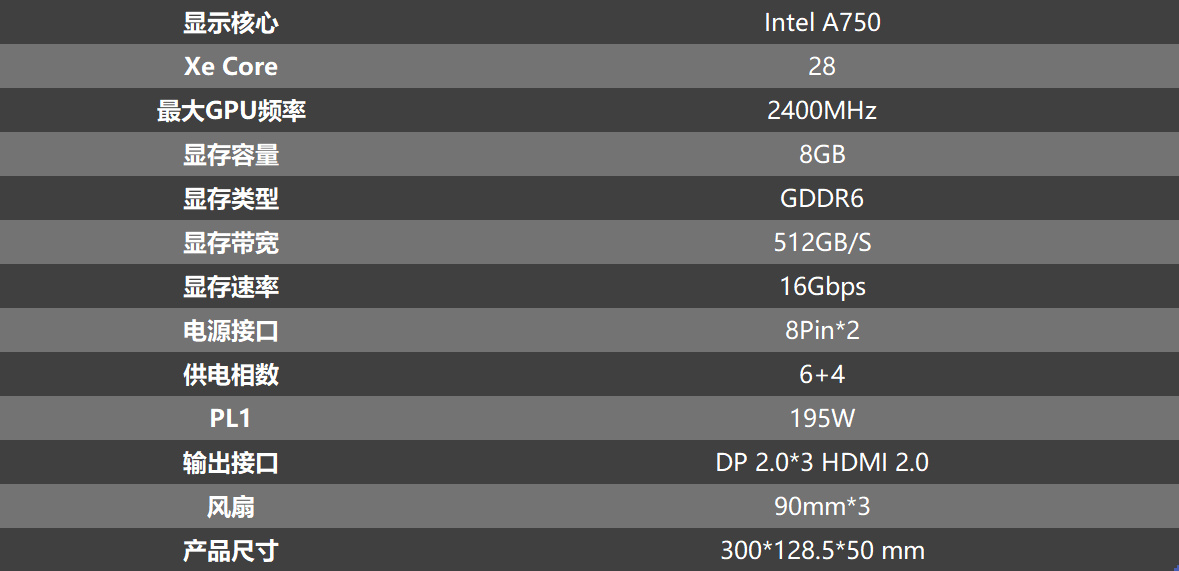Viewport: 1179px width, 571px height.
Task: Click the 风扇 row label
Action: [x=231, y=506]
